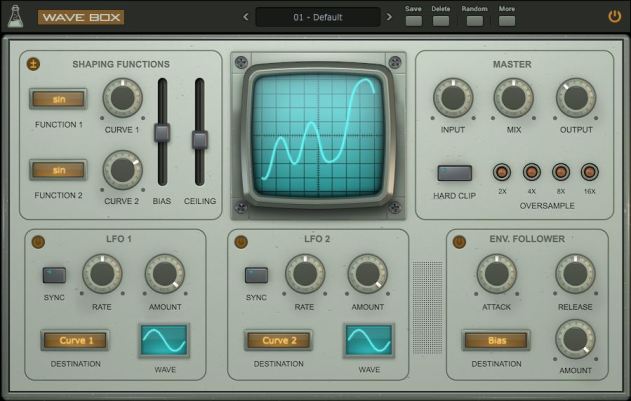
Task: Select 4X oversample option
Action: [531, 172]
